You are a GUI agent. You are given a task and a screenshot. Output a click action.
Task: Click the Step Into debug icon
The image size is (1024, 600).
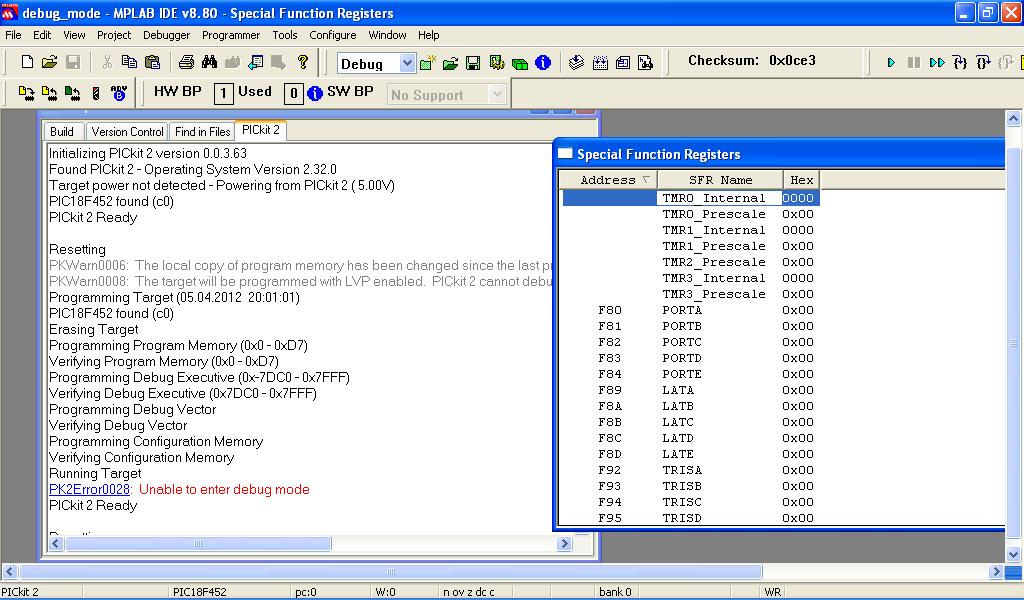pyautogui.click(x=960, y=62)
